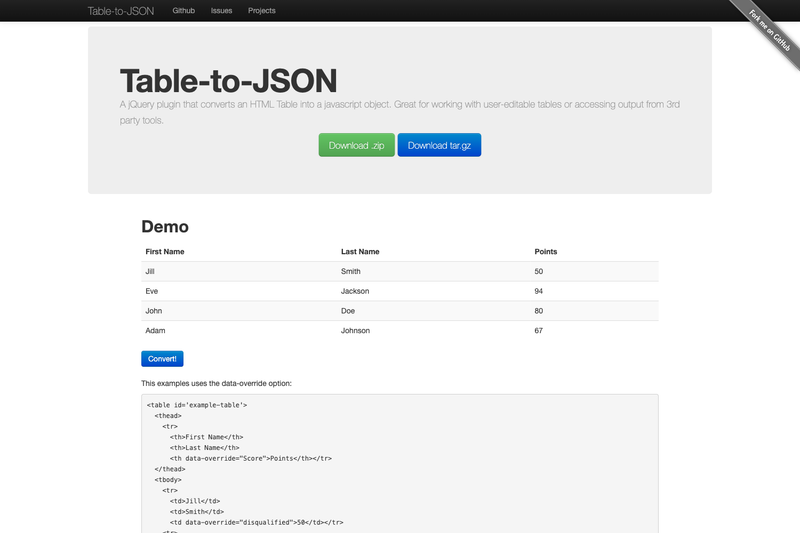Viewport: 800px width, 533px height.
Task: Click the First Name th code line
Action: coord(207,437)
